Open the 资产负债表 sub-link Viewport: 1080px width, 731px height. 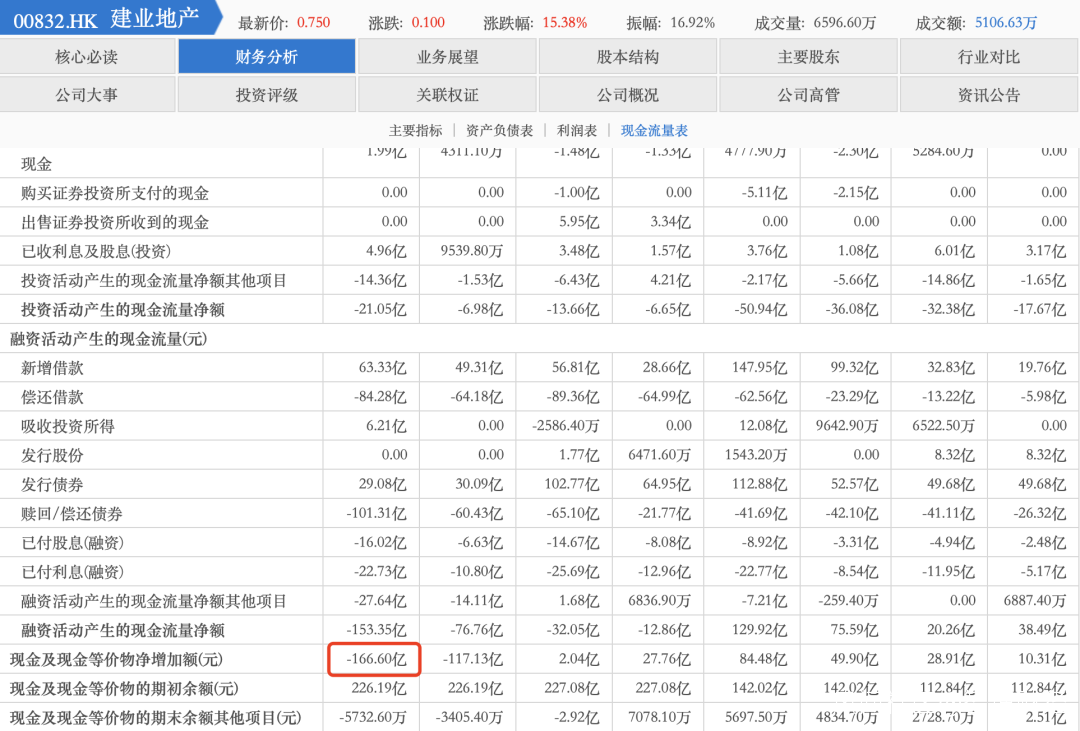pyautogui.click(x=499, y=130)
